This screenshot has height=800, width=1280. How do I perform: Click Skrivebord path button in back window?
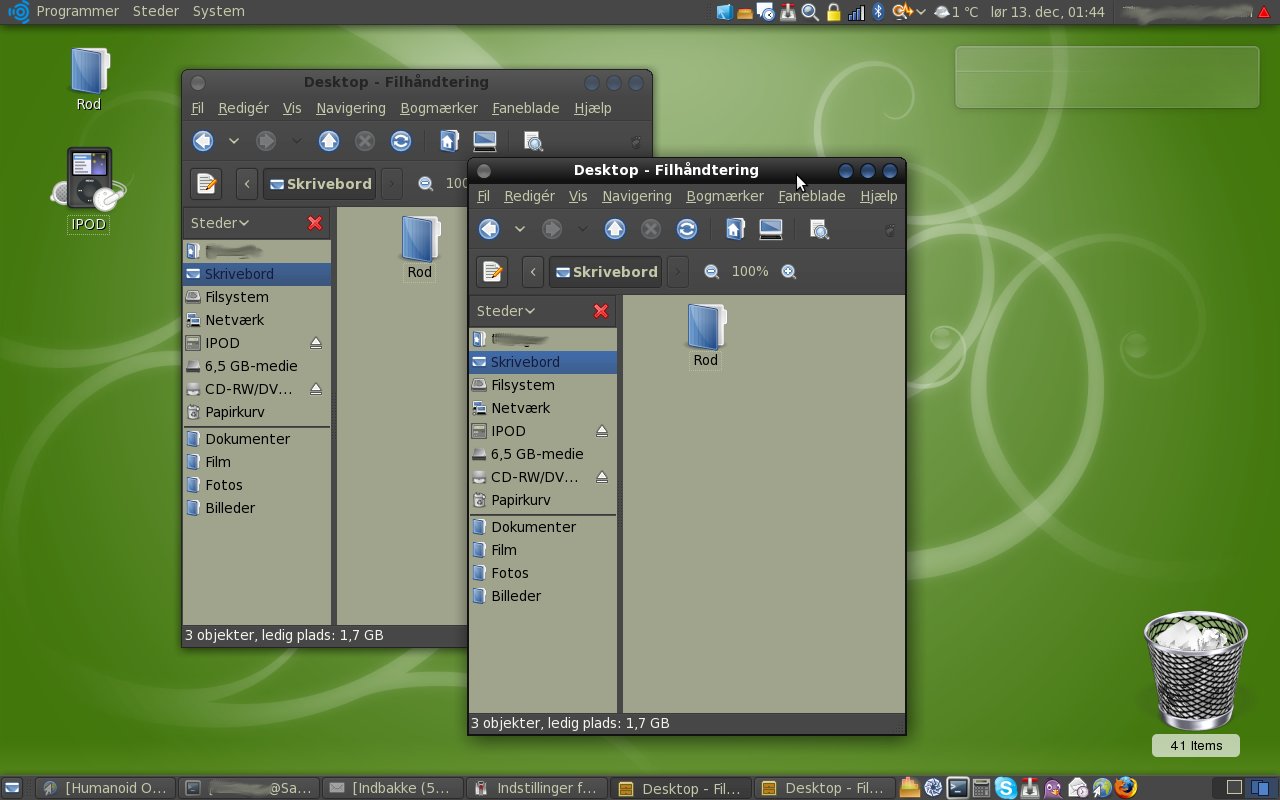[320, 183]
